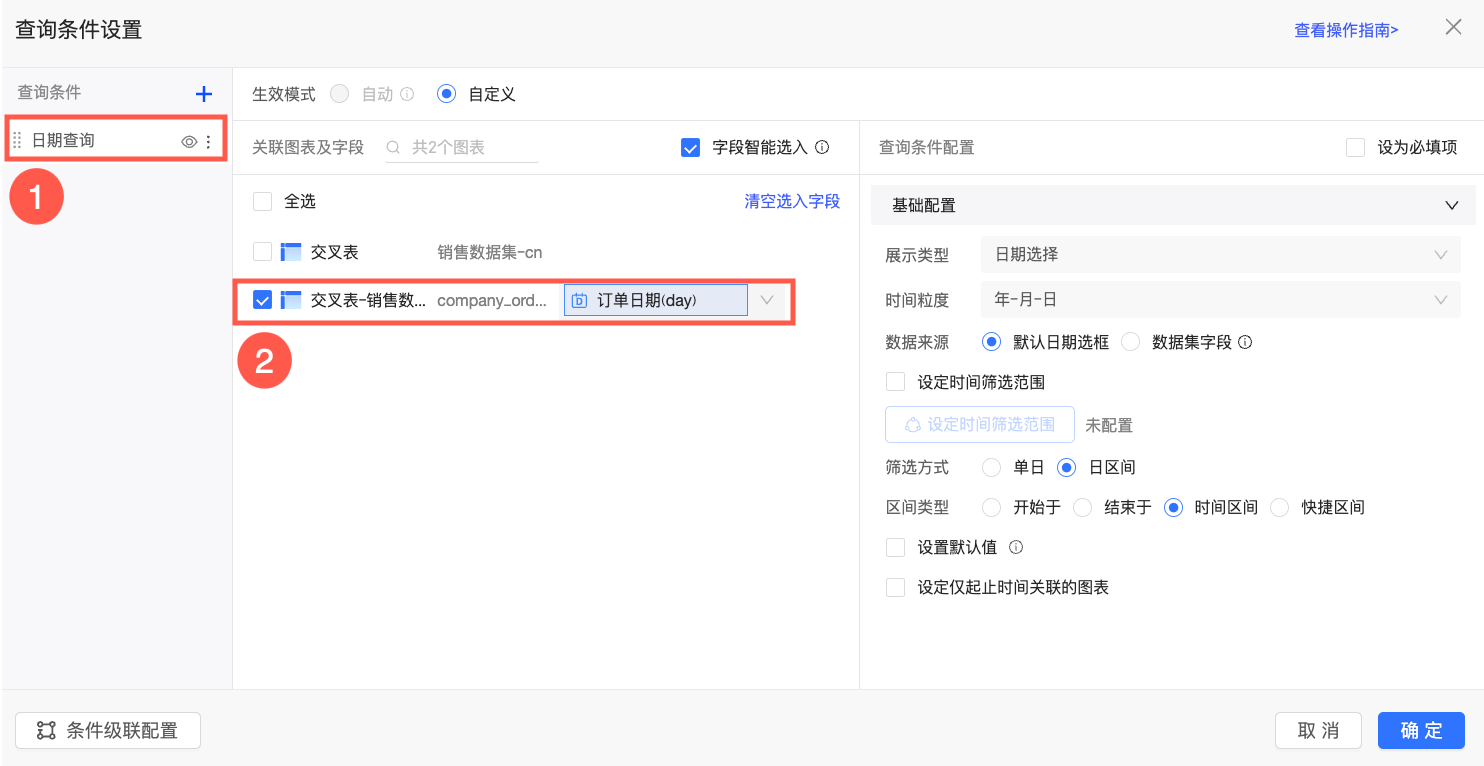This screenshot has width=1484, height=766.
Task: Open the 展示类型 dropdown
Action: [1220, 255]
